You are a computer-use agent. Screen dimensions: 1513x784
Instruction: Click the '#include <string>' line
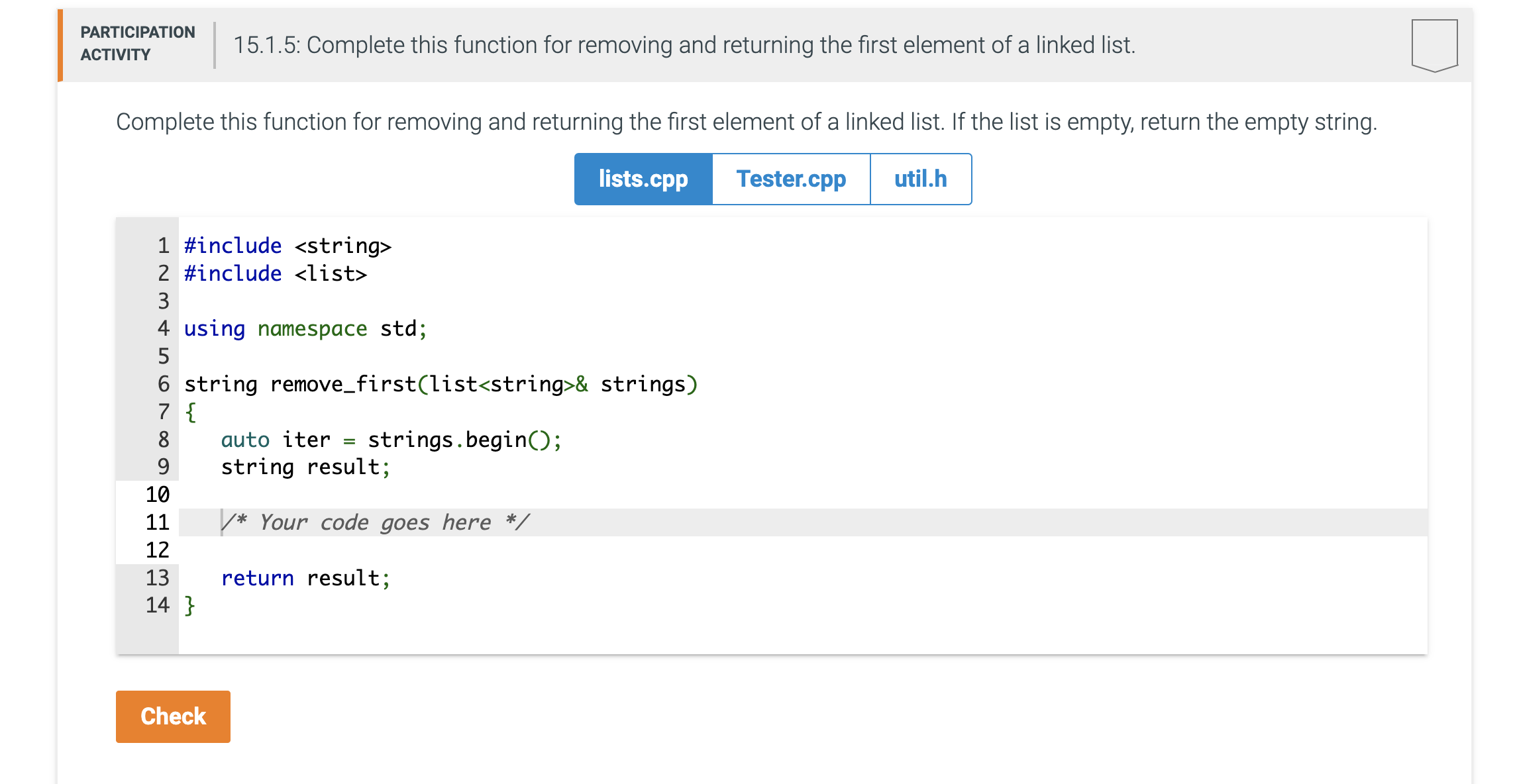pyautogui.click(x=287, y=246)
